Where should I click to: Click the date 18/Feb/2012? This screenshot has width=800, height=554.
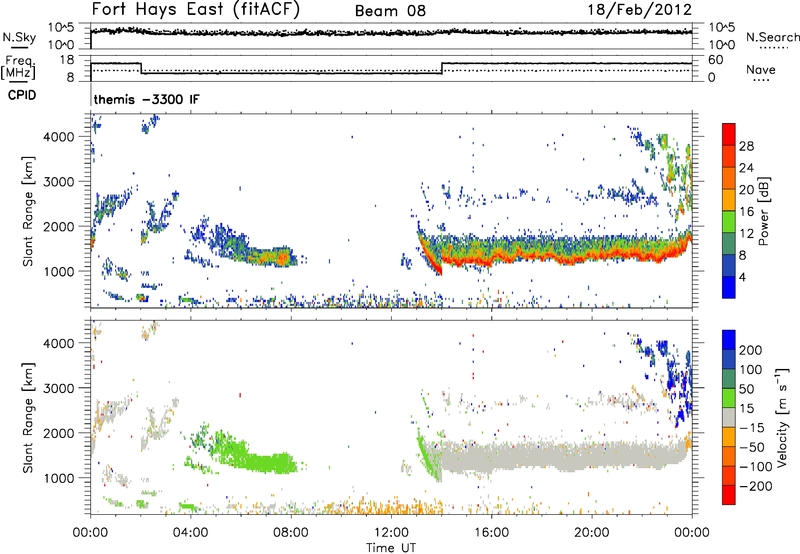(x=640, y=10)
